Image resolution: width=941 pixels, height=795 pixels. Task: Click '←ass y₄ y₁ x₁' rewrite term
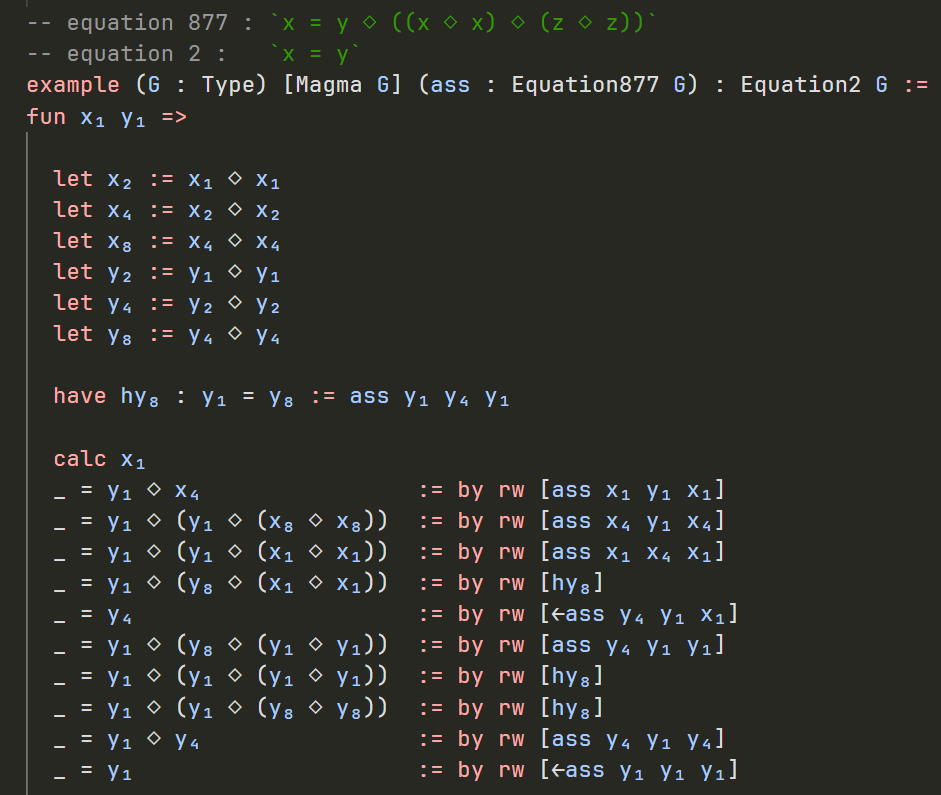point(638,615)
